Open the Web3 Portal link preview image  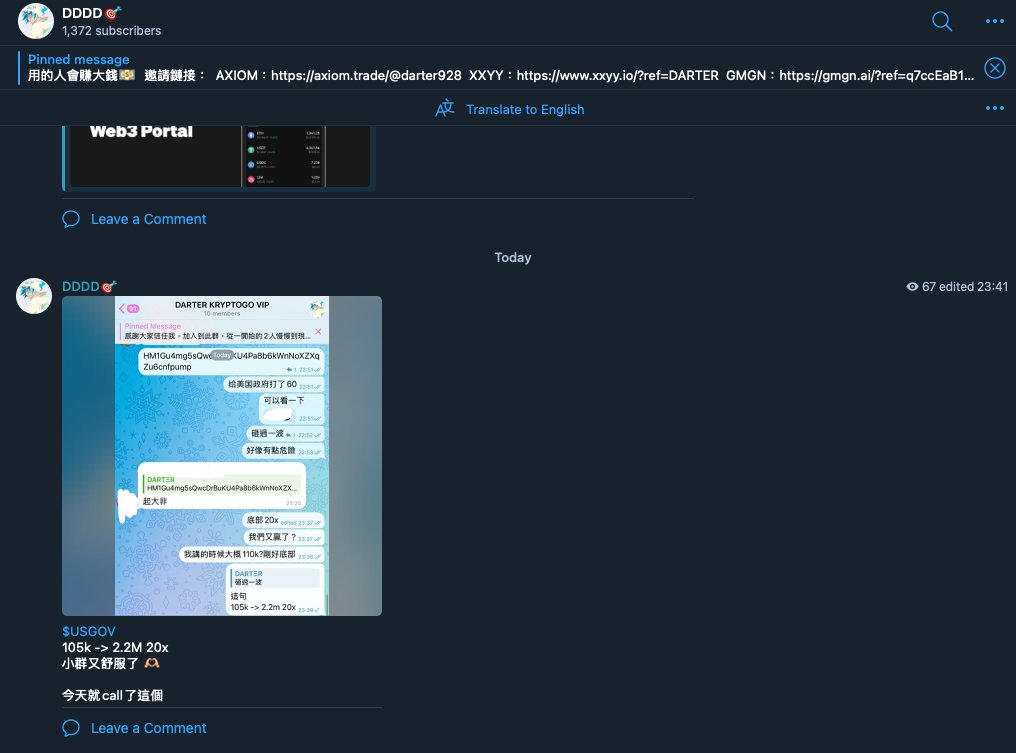click(x=219, y=156)
